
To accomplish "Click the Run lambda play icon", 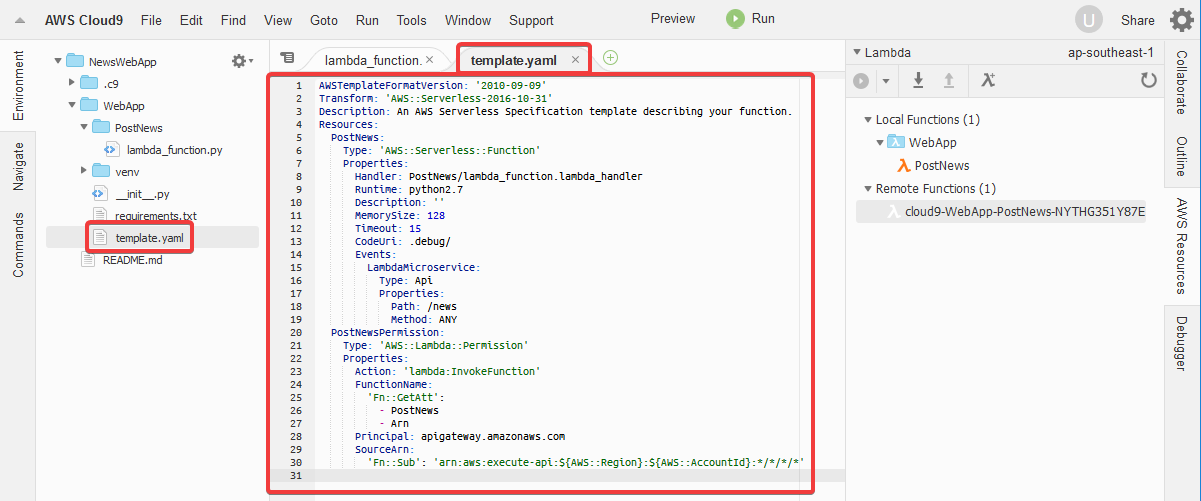I will [x=861, y=81].
